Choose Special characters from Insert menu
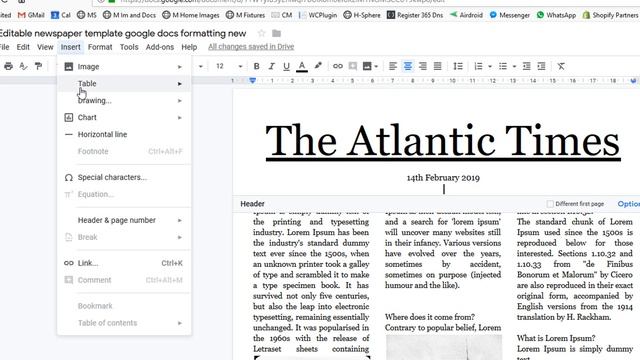The width and height of the screenshot is (640, 360). (124, 177)
